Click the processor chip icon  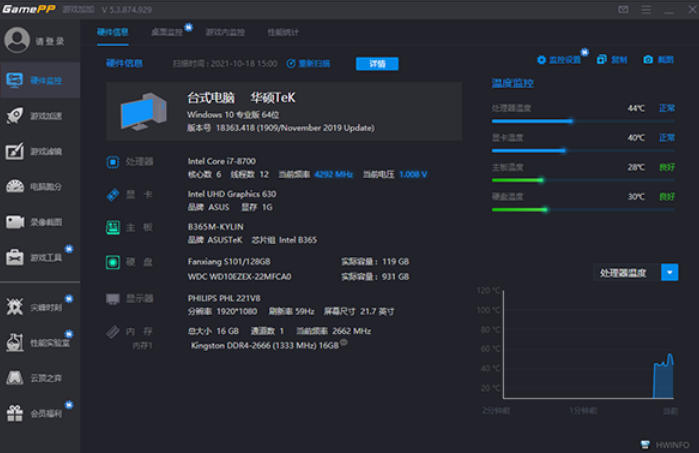point(113,162)
